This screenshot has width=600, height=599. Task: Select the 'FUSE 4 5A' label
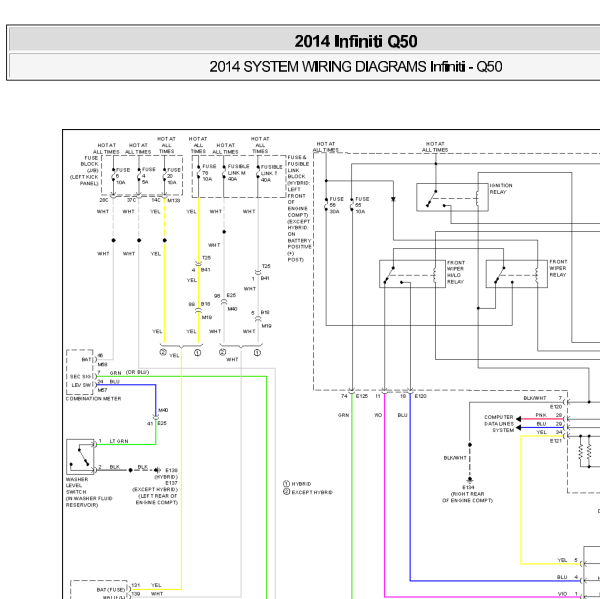pyautogui.click(x=148, y=175)
